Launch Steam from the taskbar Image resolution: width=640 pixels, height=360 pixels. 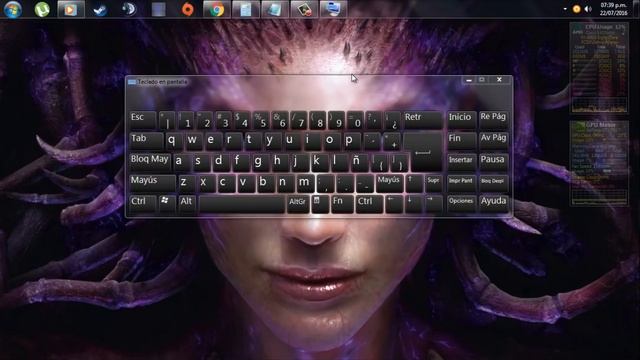coord(100,9)
